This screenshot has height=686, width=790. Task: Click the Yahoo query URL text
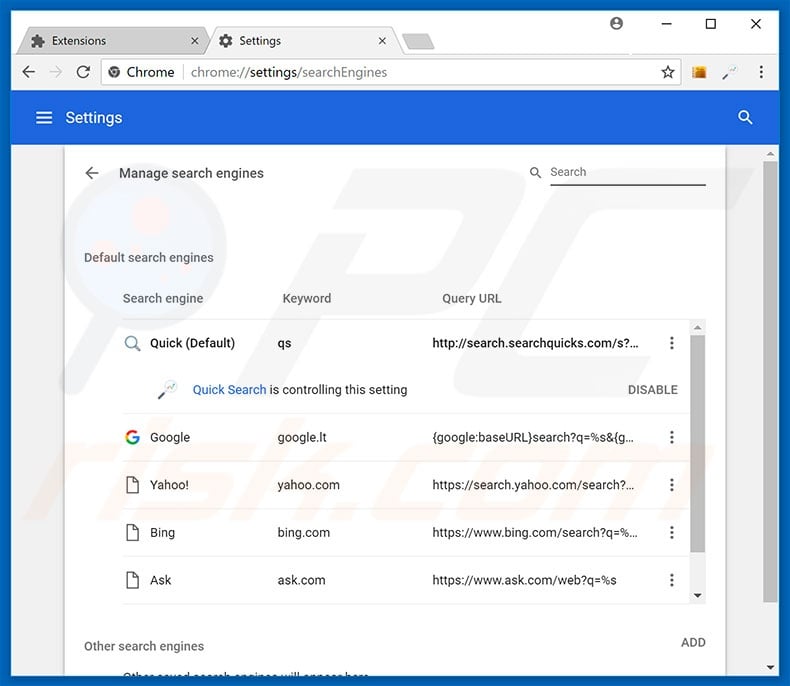point(533,485)
